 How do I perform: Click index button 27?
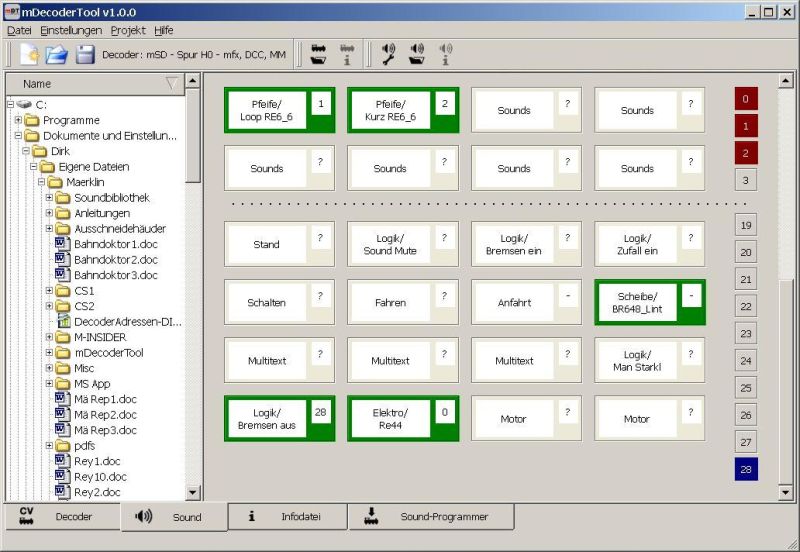coord(746,442)
